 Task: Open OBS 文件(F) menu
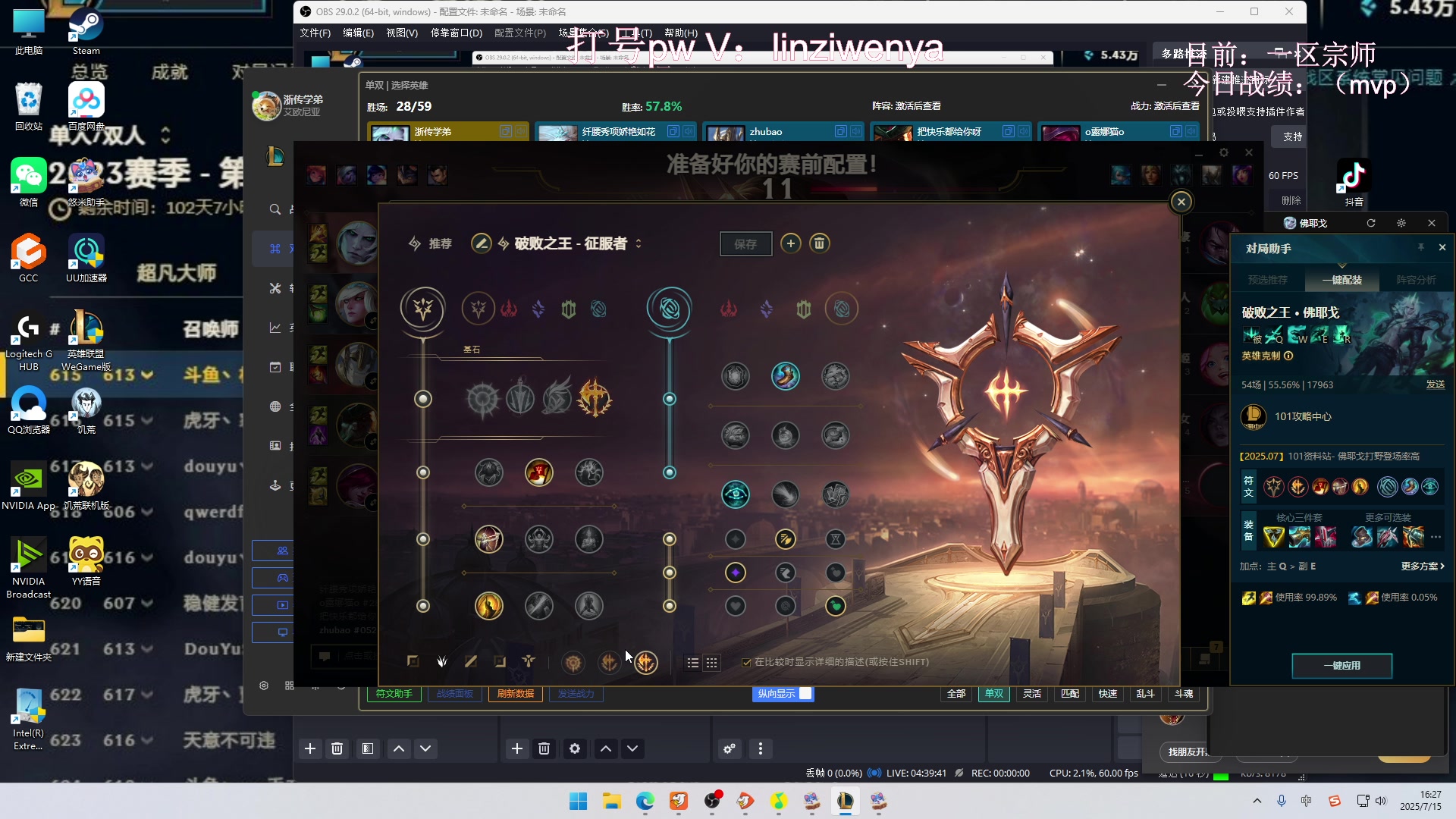point(315,33)
